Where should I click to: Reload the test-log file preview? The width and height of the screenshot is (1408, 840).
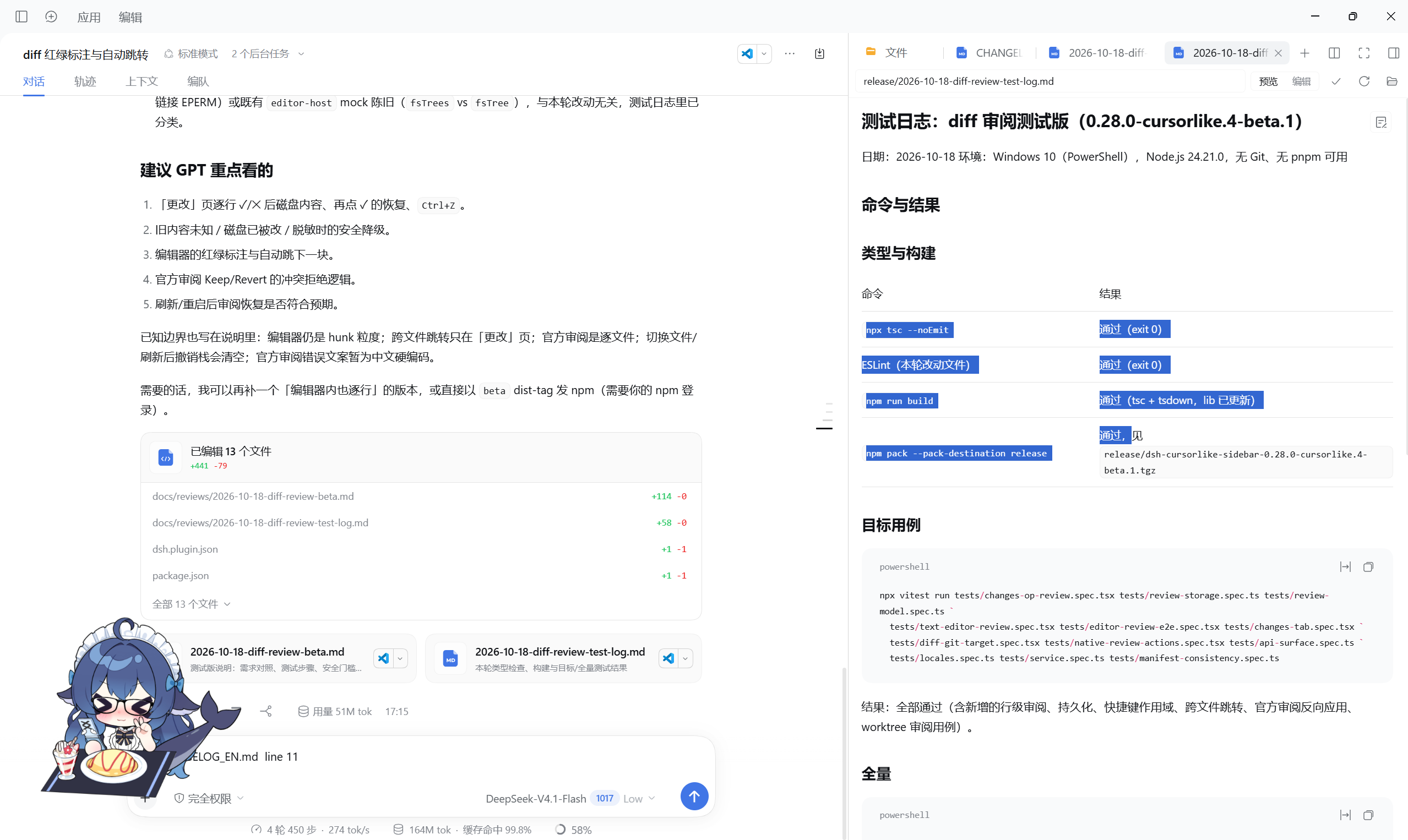pos(1364,81)
